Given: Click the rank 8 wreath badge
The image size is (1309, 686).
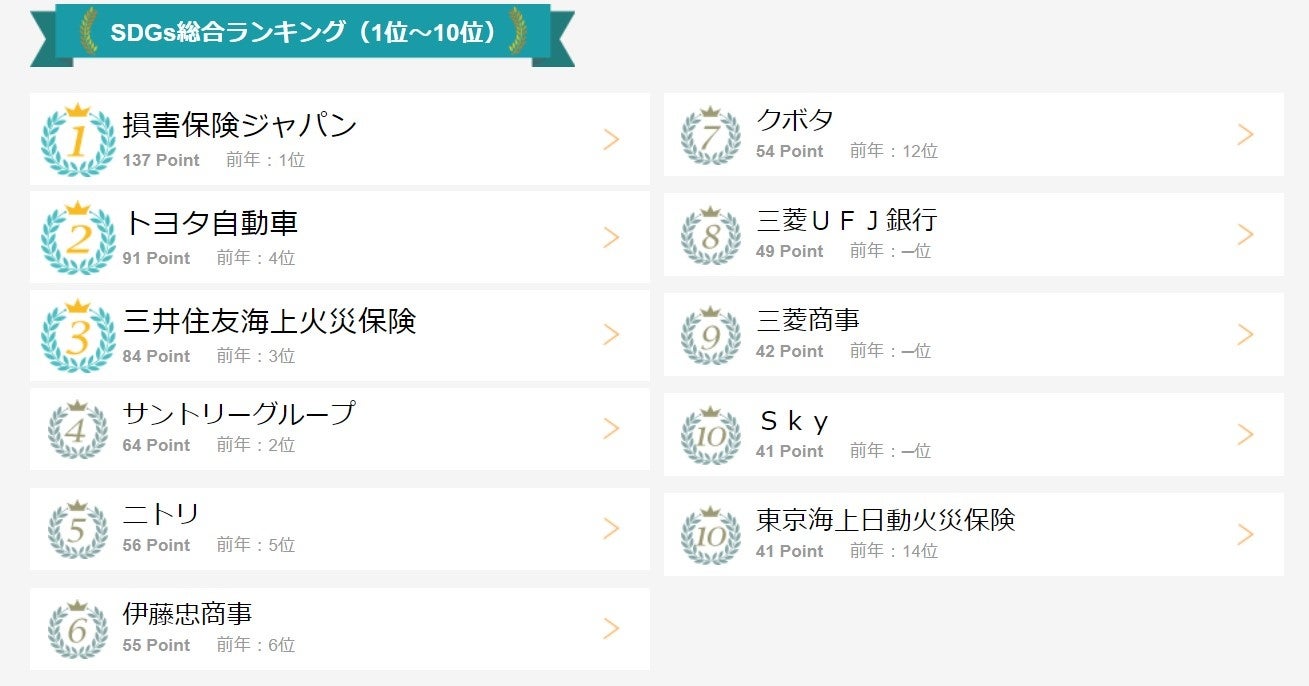Looking at the screenshot, I should 711,236.
